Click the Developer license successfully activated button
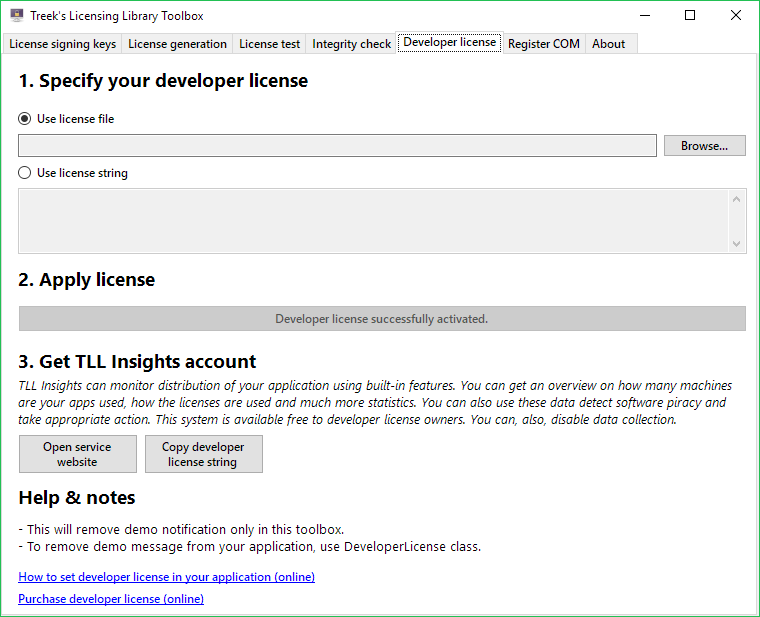 (x=382, y=318)
